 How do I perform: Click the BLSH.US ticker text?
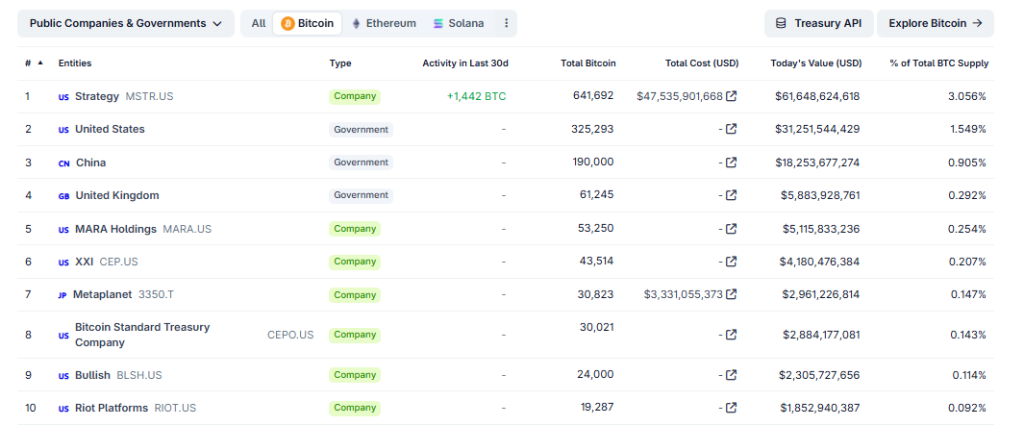139,375
